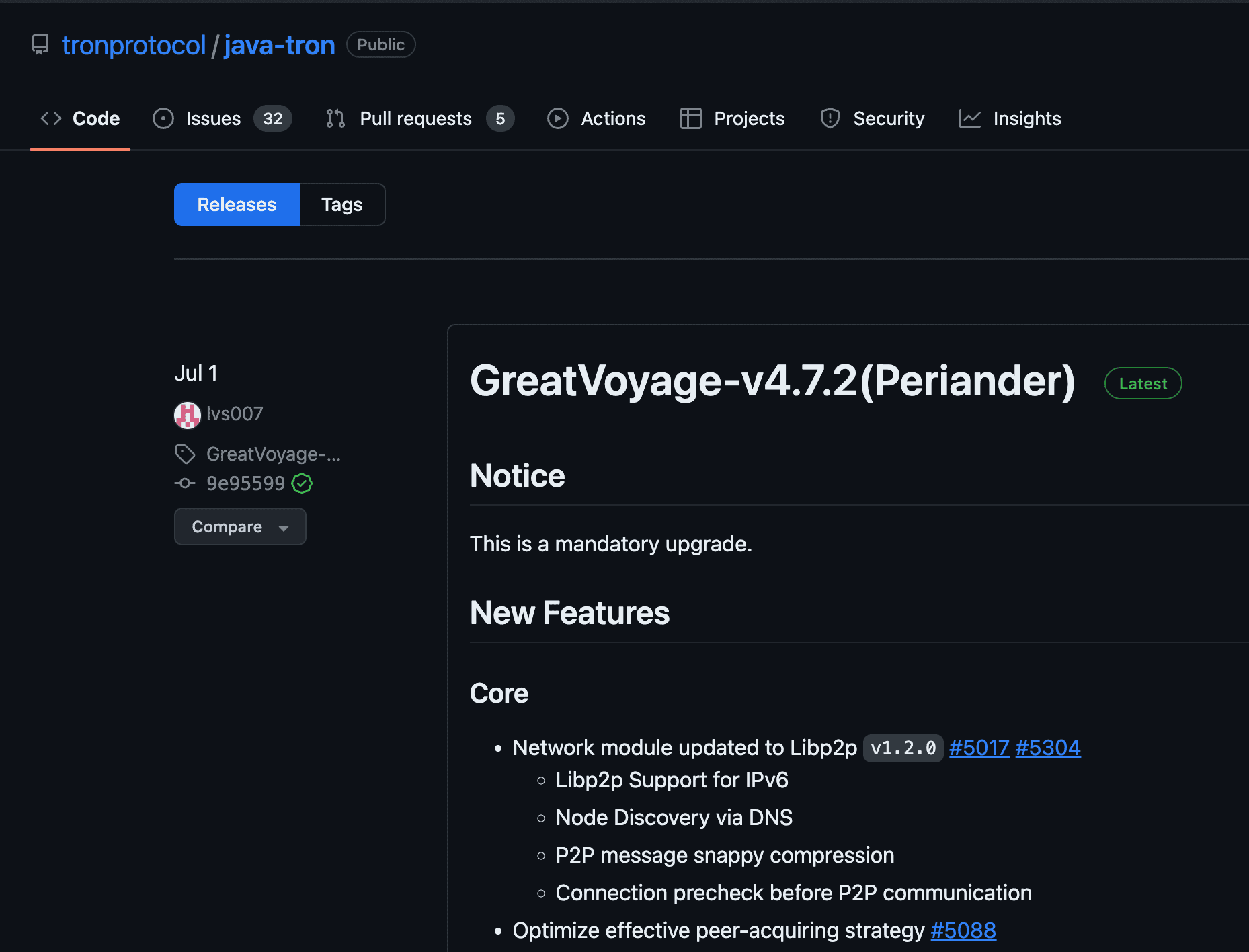1249x952 pixels.
Task: Open the Pull requests tab
Action: (415, 118)
